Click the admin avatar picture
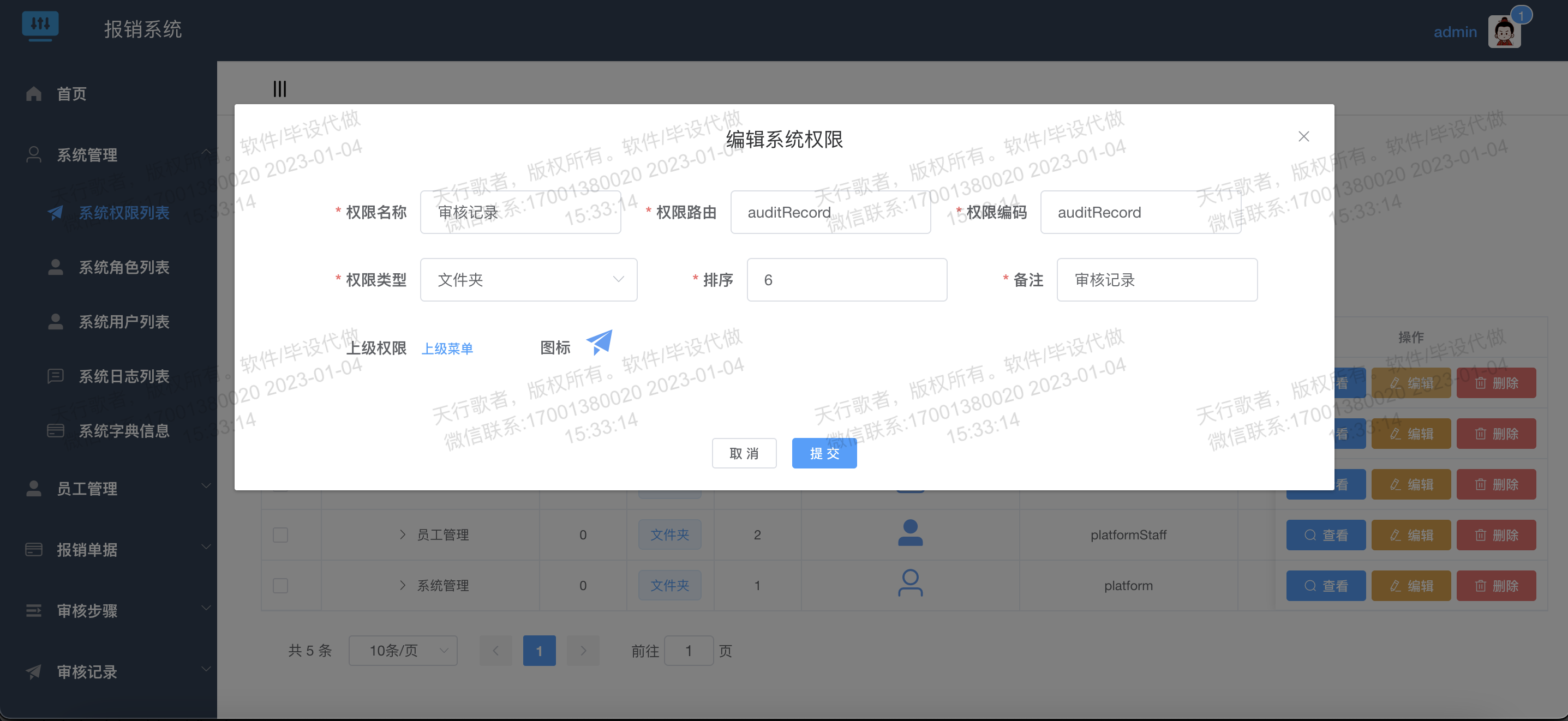 1504,32
